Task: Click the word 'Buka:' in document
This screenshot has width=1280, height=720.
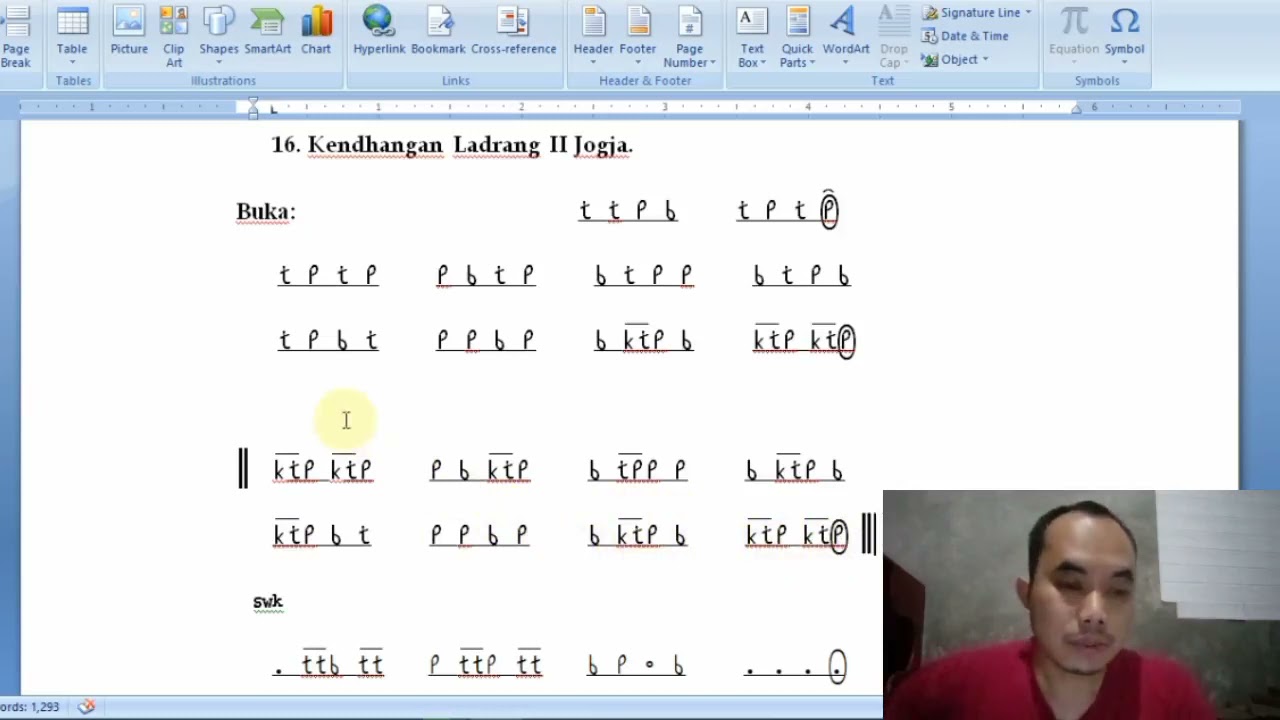Action: pos(266,211)
